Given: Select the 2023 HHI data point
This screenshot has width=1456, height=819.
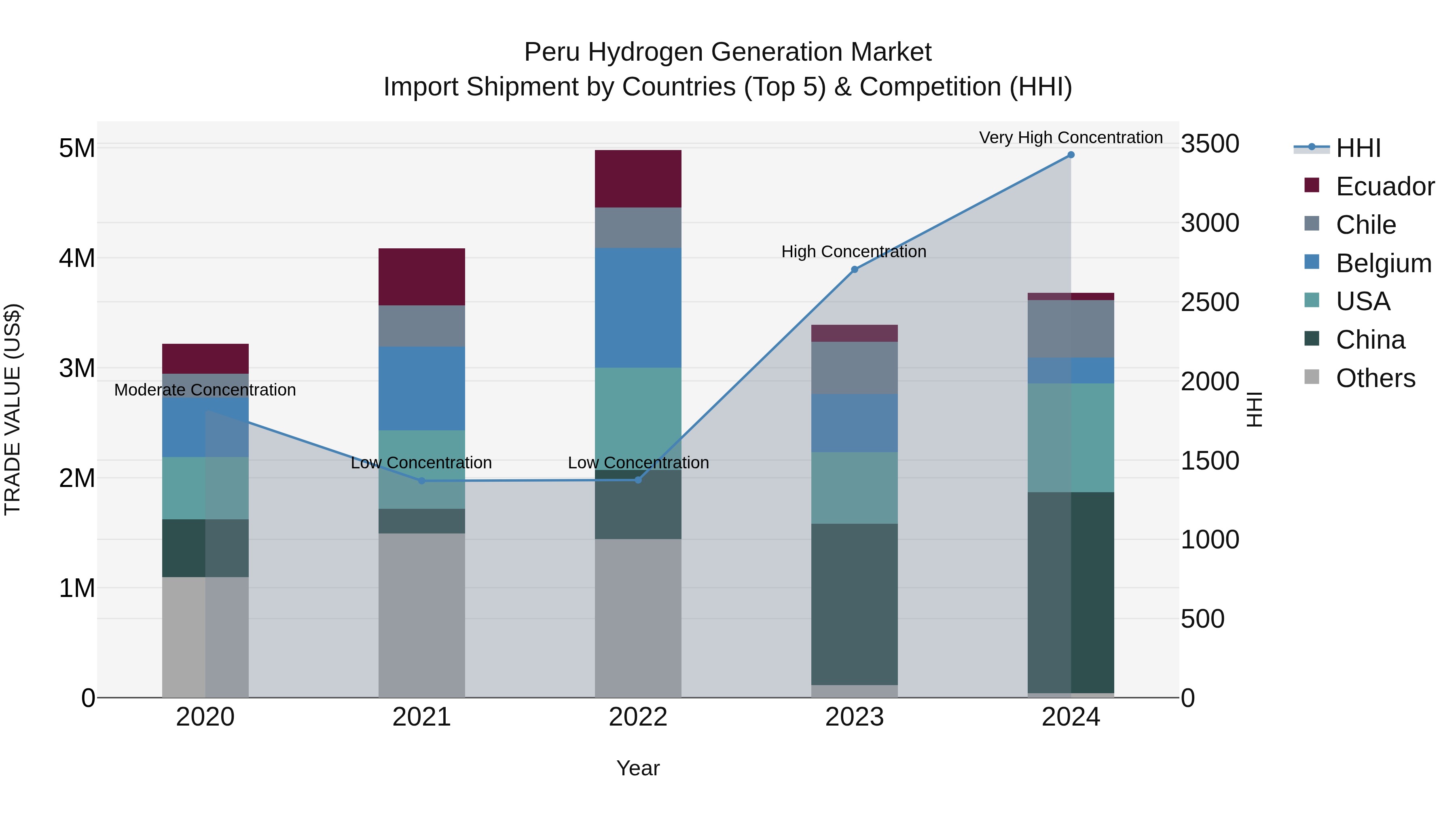Looking at the screenshot, I should point(855,270).
